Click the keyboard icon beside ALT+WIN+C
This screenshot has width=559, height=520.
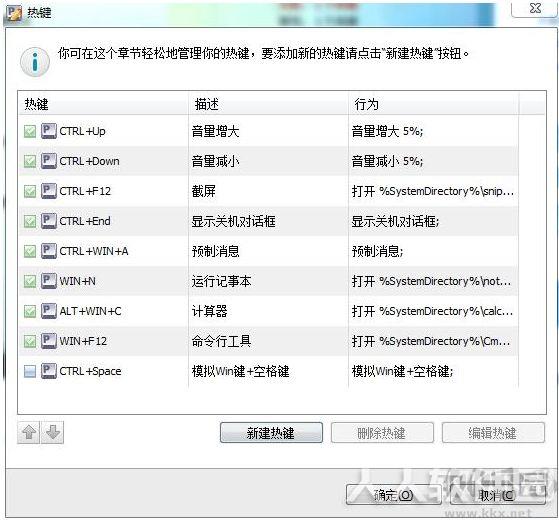[x=49, y=310]
